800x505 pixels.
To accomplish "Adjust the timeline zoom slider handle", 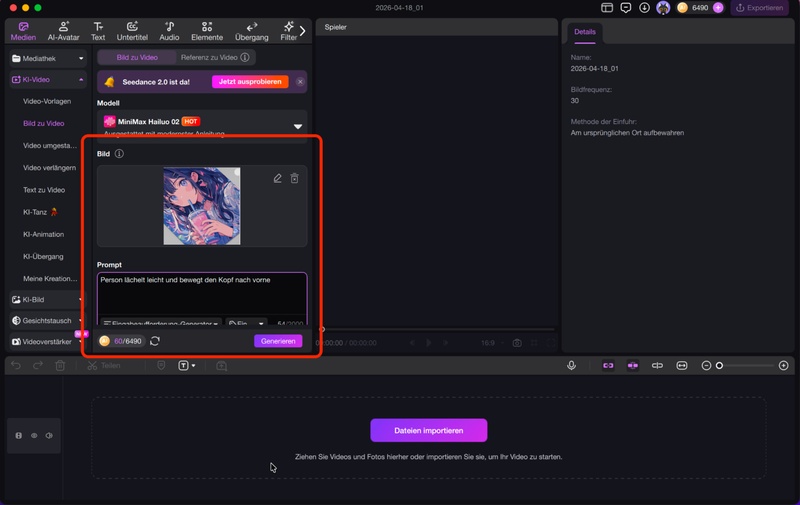I will click(x=719, y=366).
